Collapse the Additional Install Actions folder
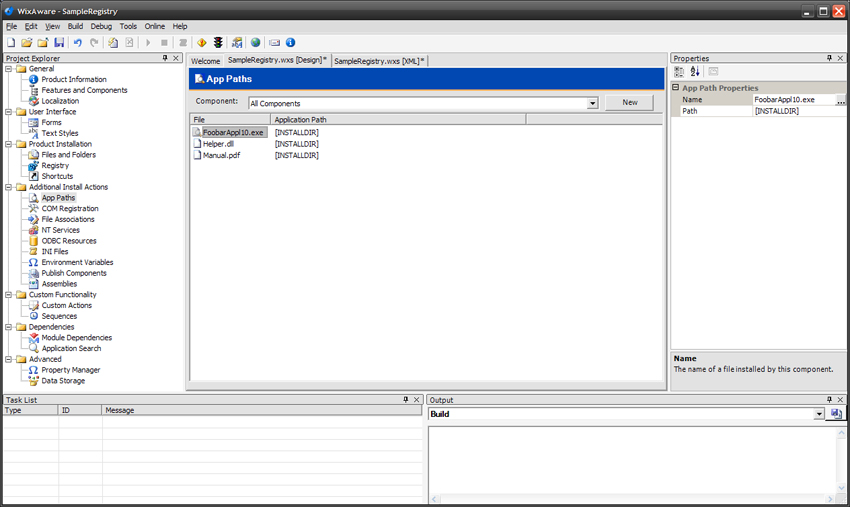850x507 pixels. [x=9, y=187]
